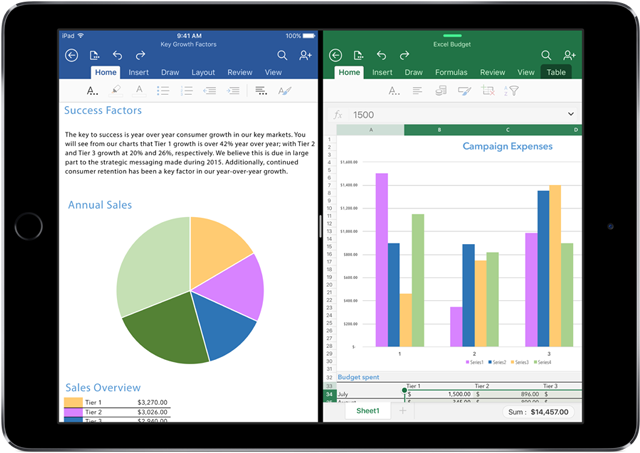Select column B header in Excel
Screen dimensions: 640x453
439,130
